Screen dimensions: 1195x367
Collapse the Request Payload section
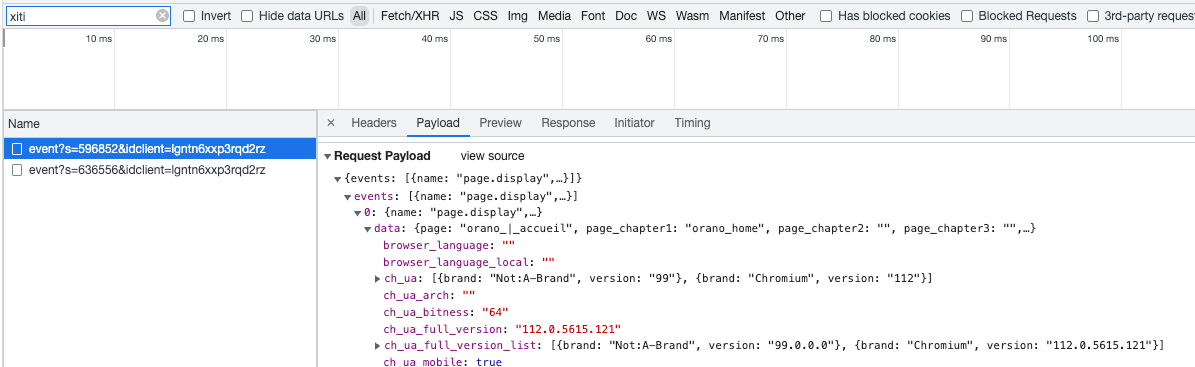[x=328, y=156]
